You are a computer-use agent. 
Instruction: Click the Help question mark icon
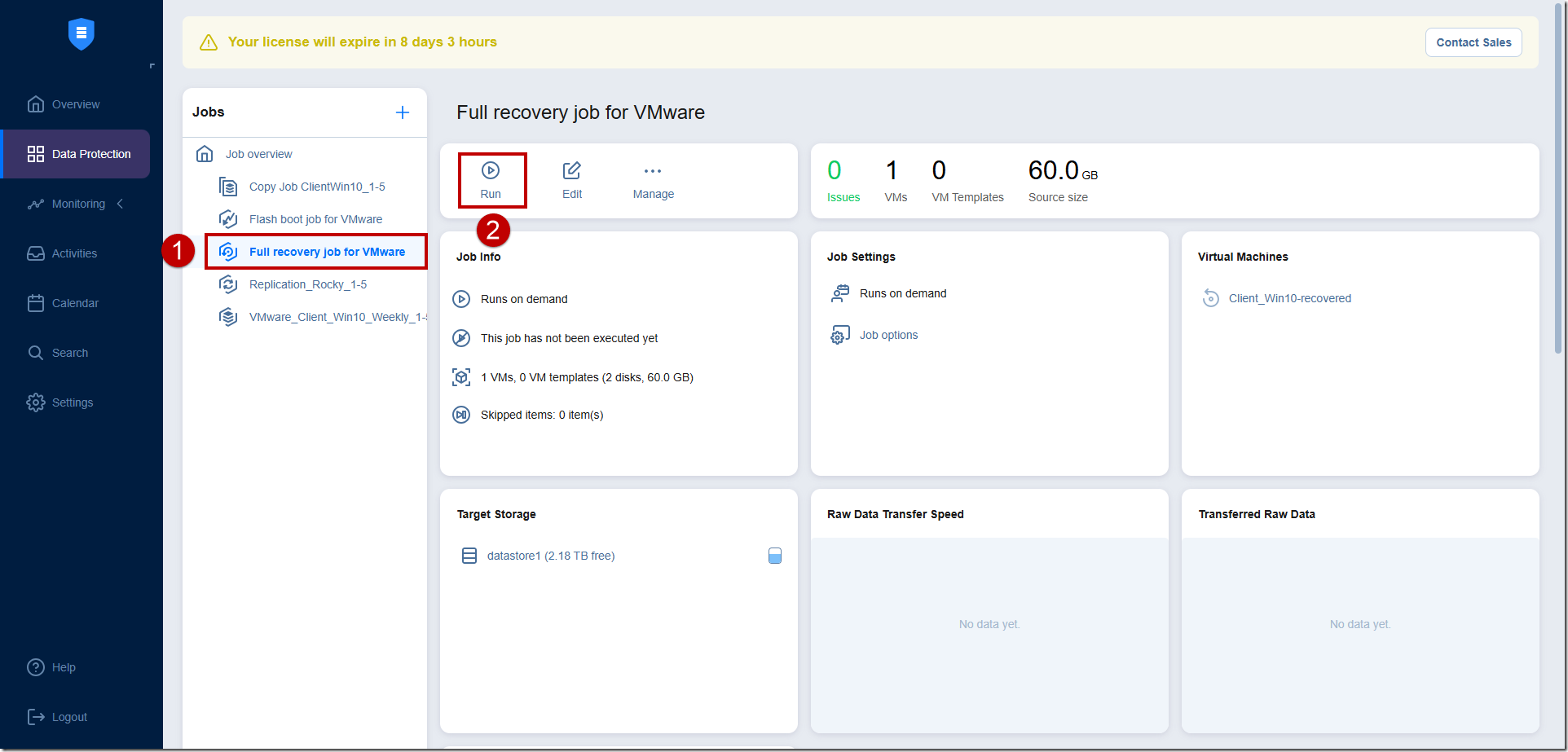36,667
